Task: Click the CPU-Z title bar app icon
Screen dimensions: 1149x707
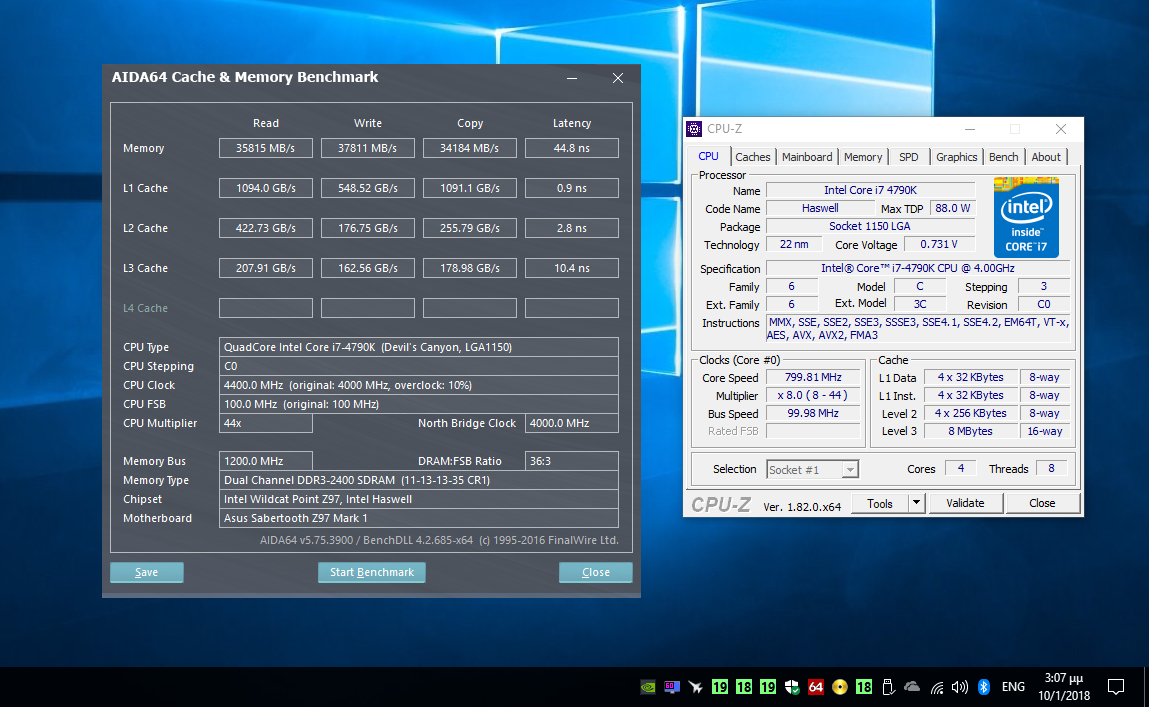Action: tap(694, 129)
